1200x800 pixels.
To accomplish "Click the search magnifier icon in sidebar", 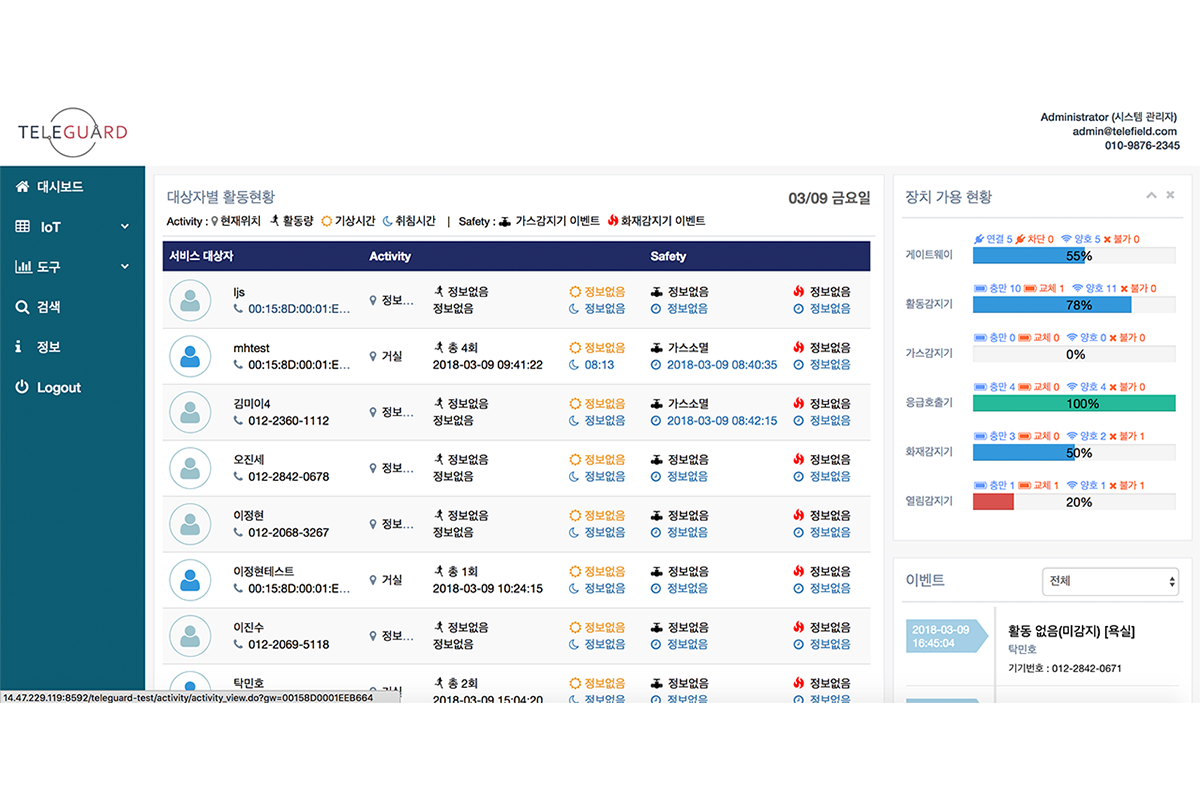I will 22,307.
